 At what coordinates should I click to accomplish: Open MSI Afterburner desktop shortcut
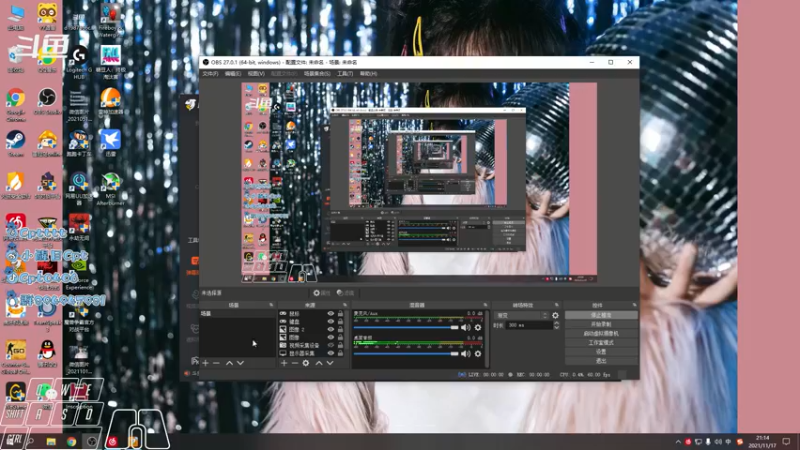click(110, 189)
